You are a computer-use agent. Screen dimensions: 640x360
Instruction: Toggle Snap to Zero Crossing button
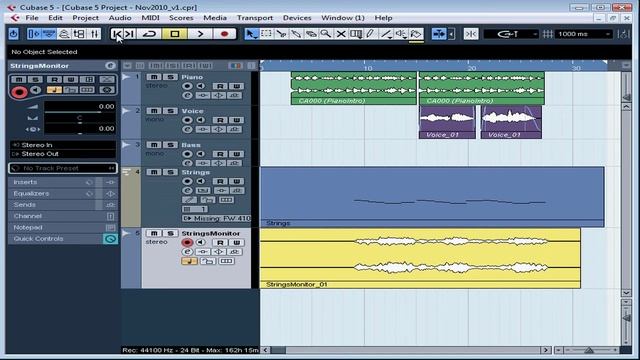click(x=471, y=34)
